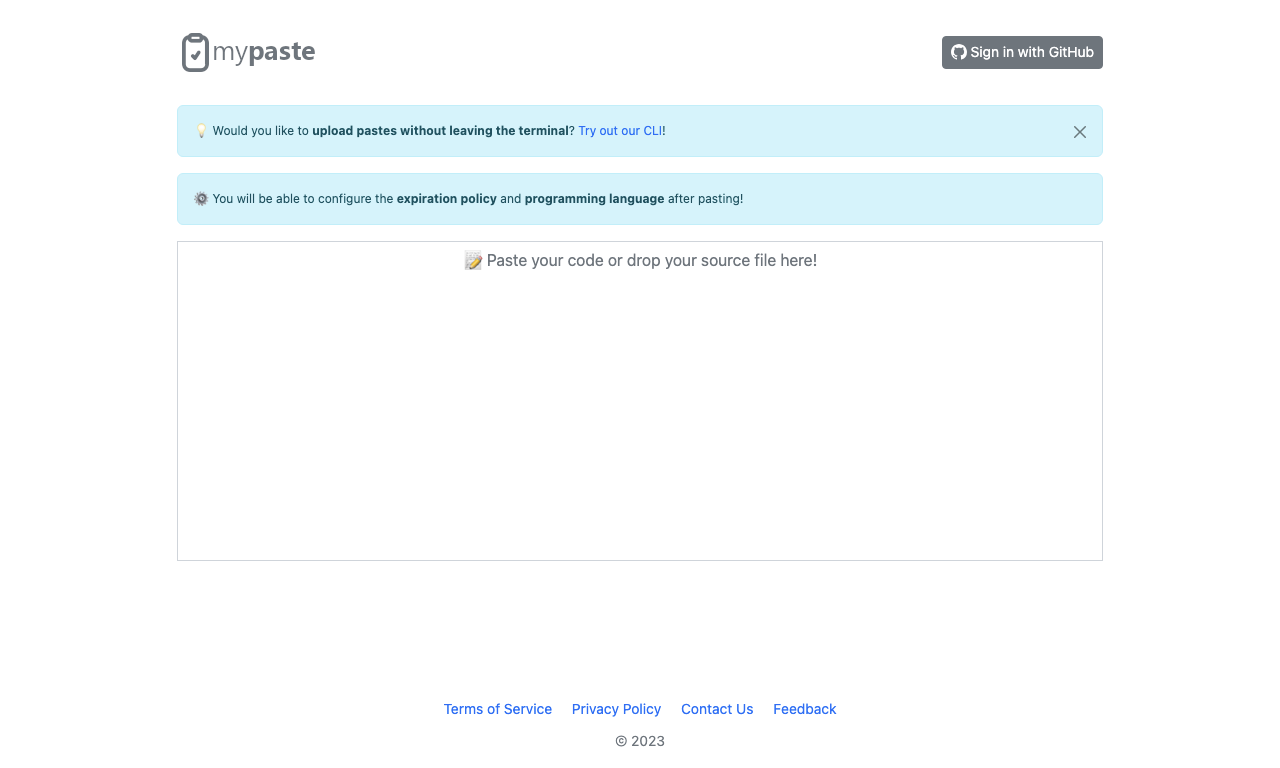
Task: Click the paste code text area
Action: (x=640, y=401)
